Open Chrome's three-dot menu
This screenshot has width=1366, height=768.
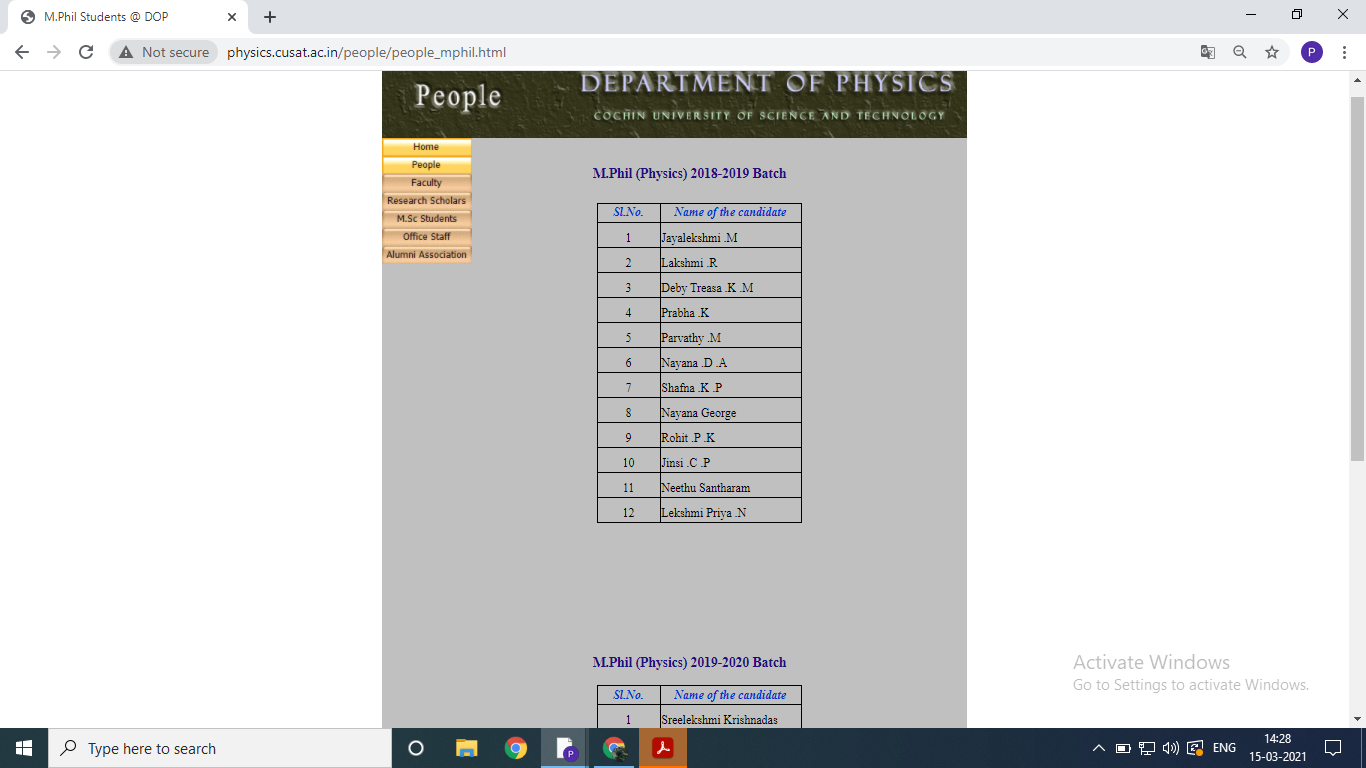1344,52
